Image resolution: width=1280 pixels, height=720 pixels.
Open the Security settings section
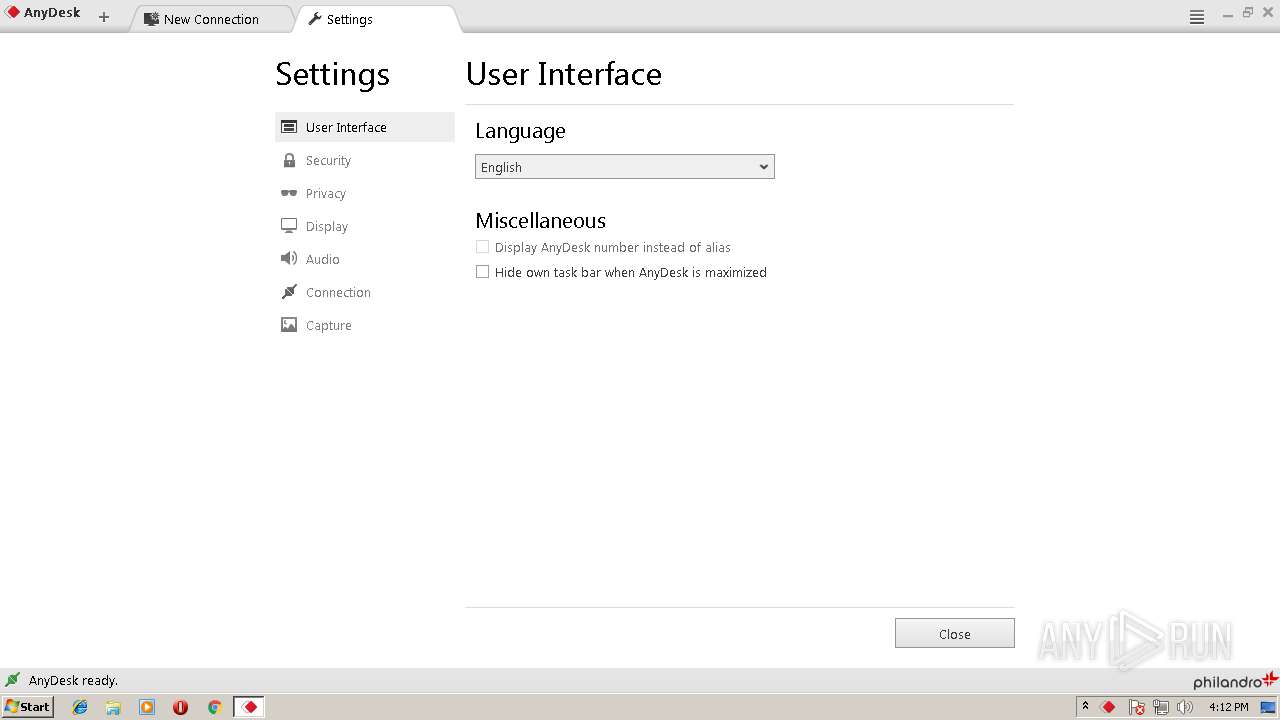pyautogui.click(x=364, y=160)
